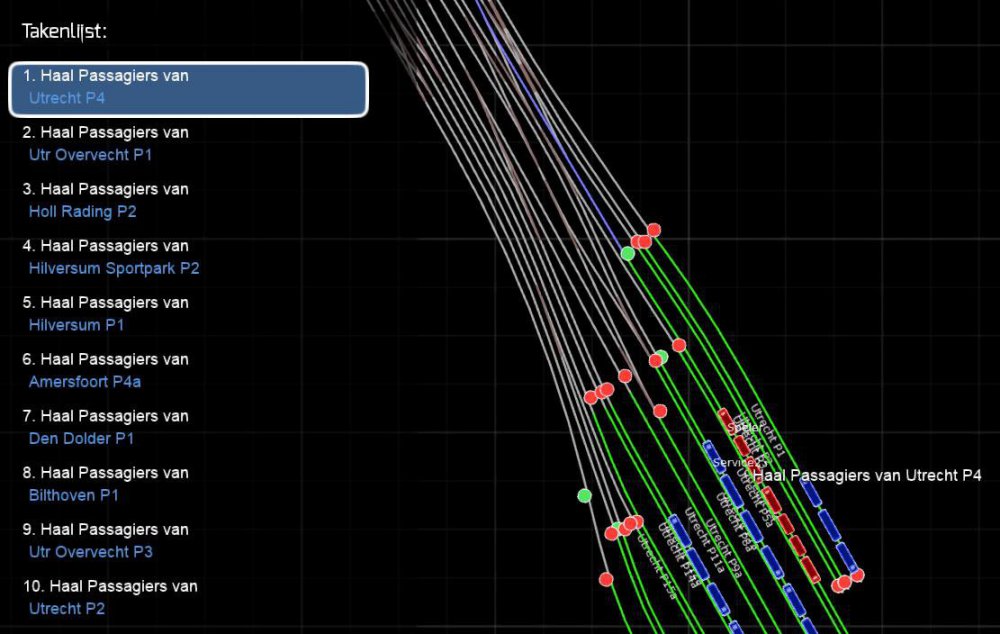Viewport: 1000px width, 634px height.
Task: Click map label Haal Passagiers van Utrecht P4
Action: click(867, 476)
